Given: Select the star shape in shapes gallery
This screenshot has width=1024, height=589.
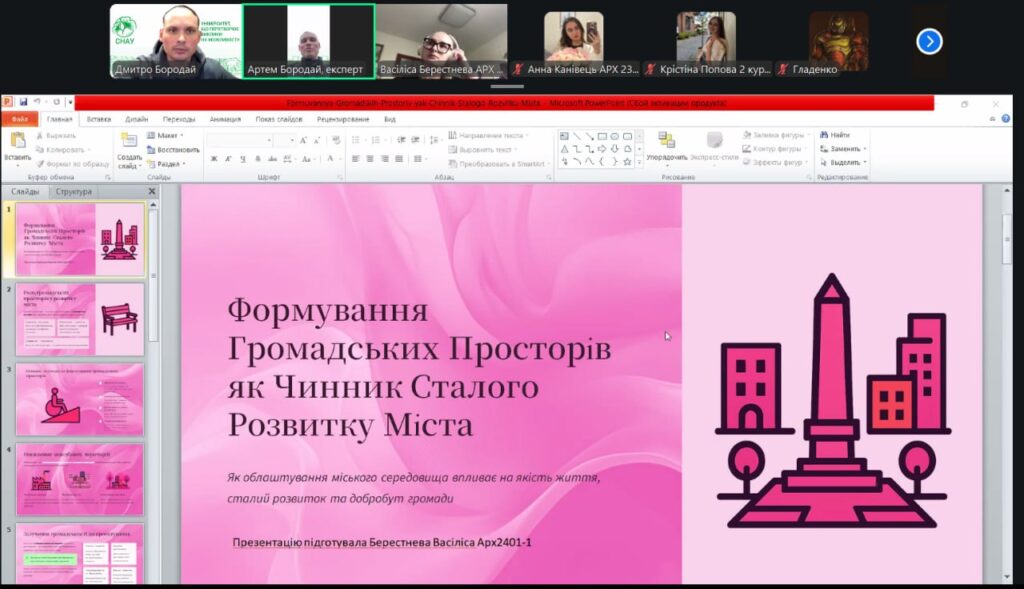Looking at the screenshot, I should click(x=627, y=162).
